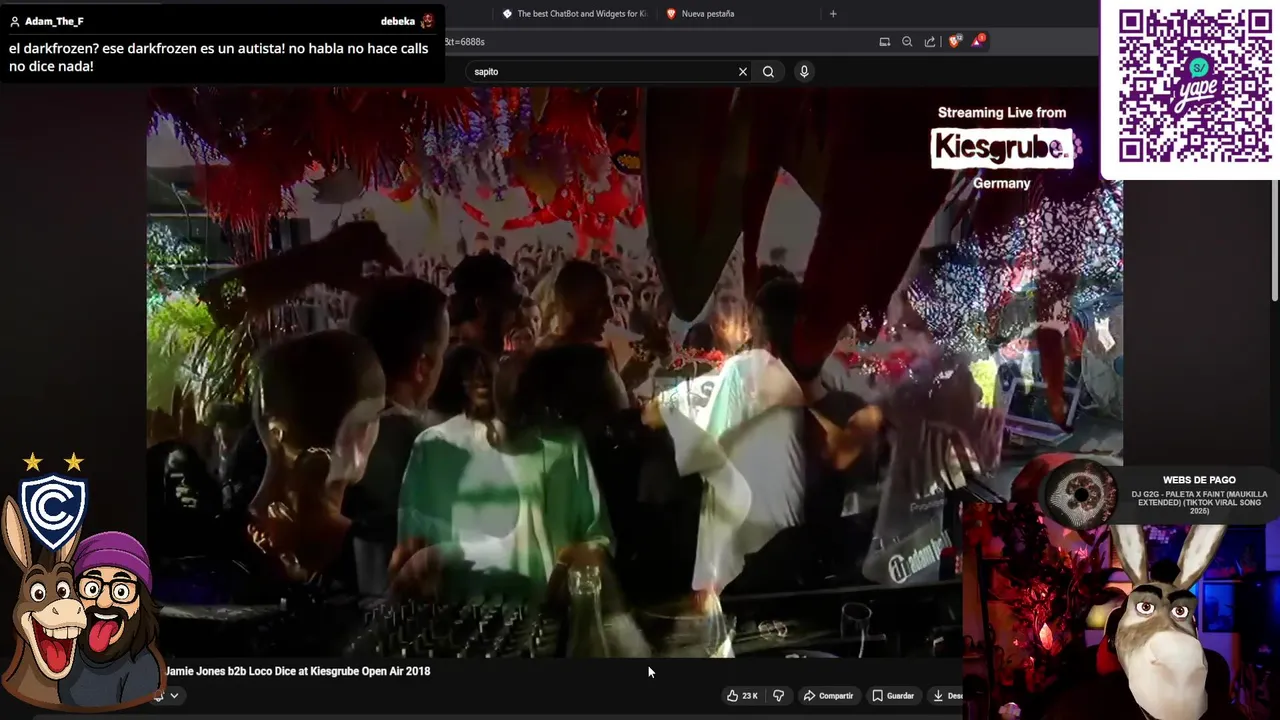Open the zoom-out magnifier in address bar

point(907,42)
